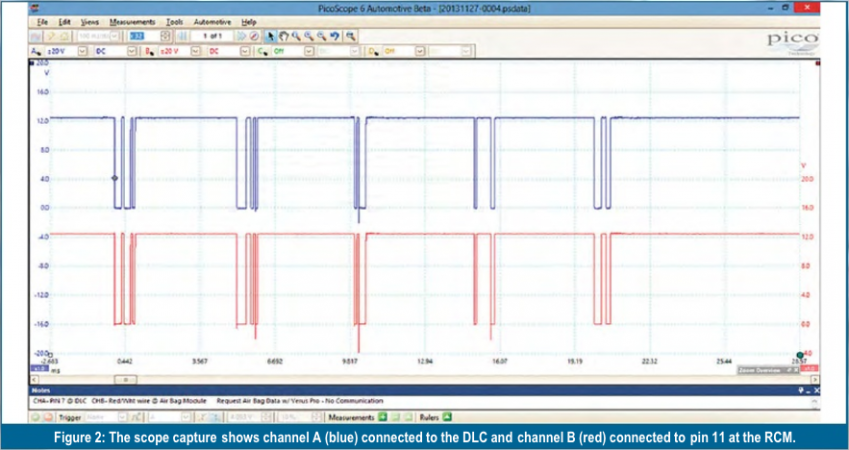Image resolution: width=849 pixels, height=450 pixels.
Task: Click the Channel A blue trigger marker on waveform
Action: 114,178
